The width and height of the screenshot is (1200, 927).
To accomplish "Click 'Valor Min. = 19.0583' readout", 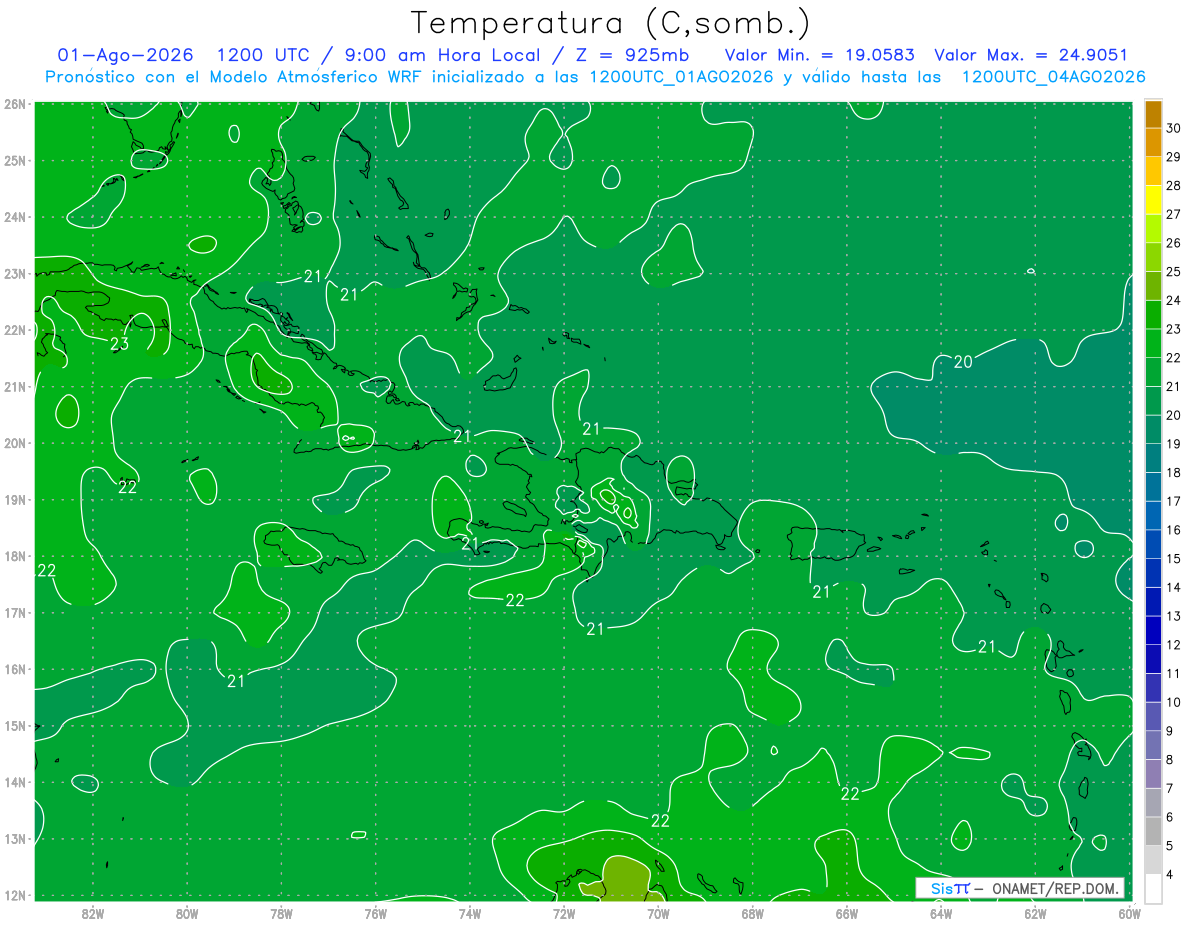I will pos(819,56).
